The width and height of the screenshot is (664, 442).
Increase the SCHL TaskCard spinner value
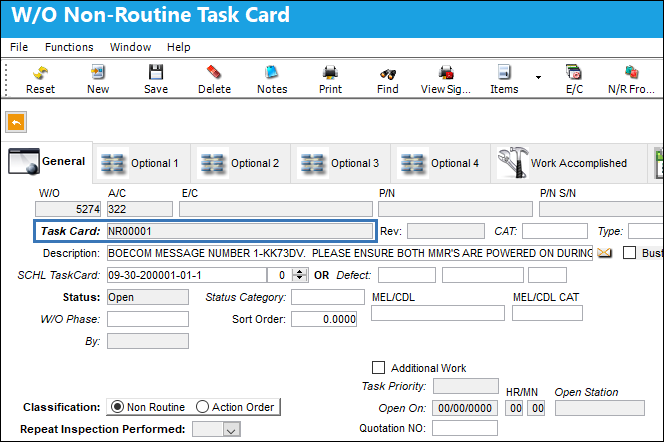point(300,272)
